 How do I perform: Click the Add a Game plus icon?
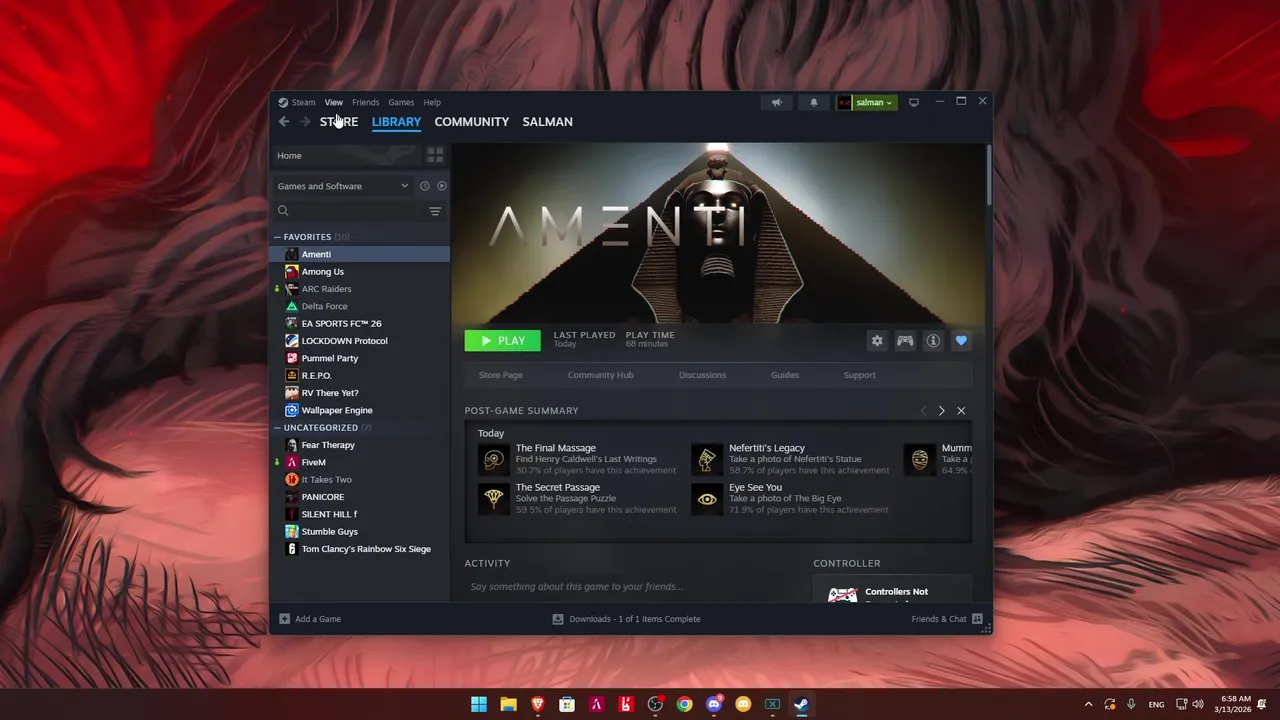pos(285,619)
